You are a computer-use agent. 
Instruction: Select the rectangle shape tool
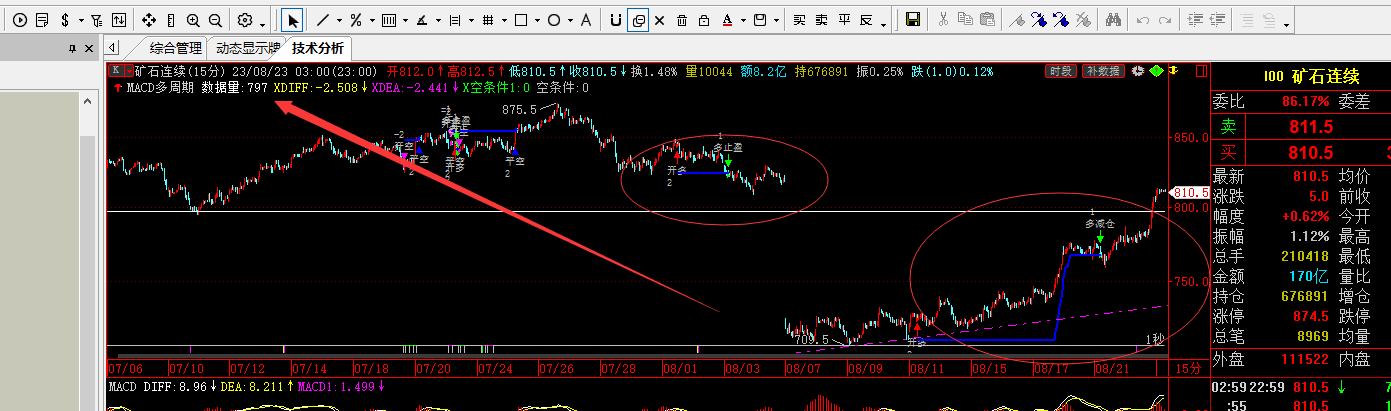pyautogui.click(x=521, y=20)
